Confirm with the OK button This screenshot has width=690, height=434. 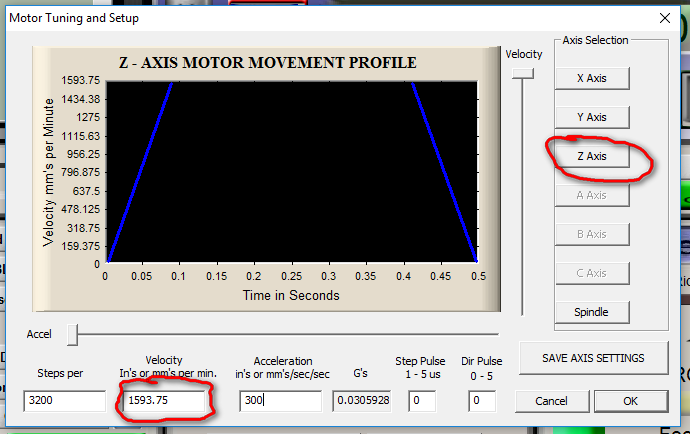(x=631, y=401)
